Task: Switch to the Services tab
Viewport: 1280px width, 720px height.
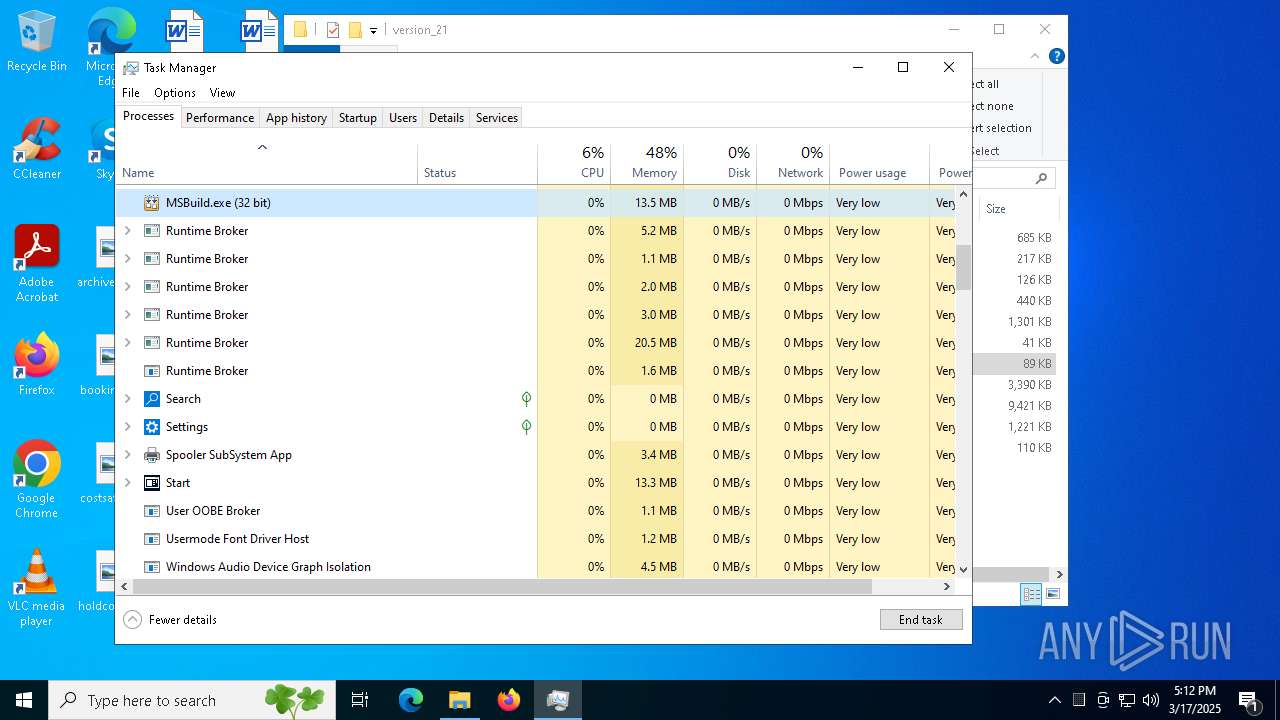Action: point(497,118)
